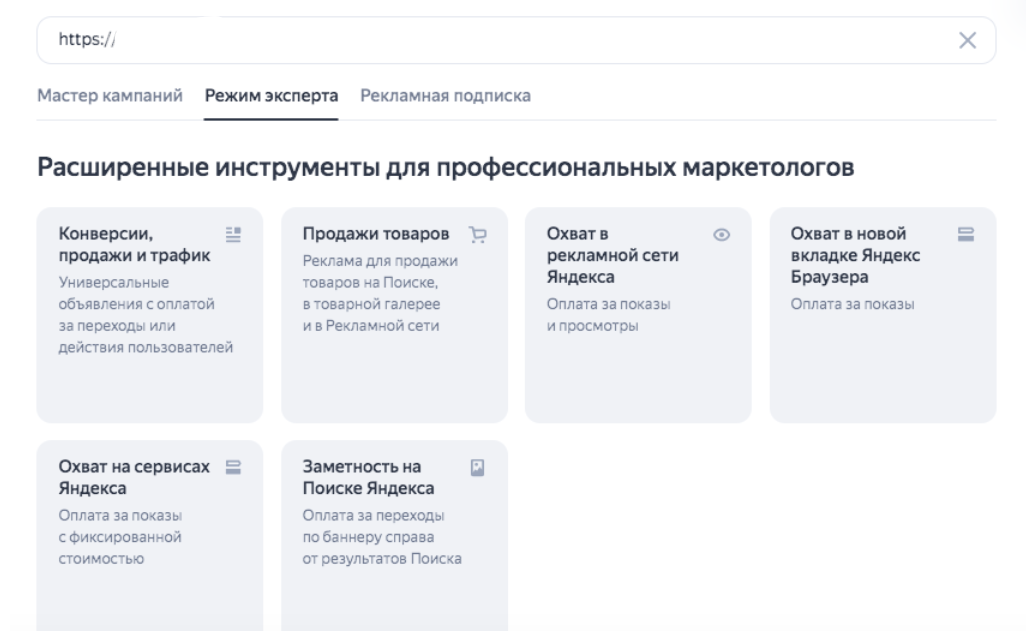Viewport: 1026px width, 637px height.
Task: Open the Рекламная подписка tab
Action: [446, 95]
